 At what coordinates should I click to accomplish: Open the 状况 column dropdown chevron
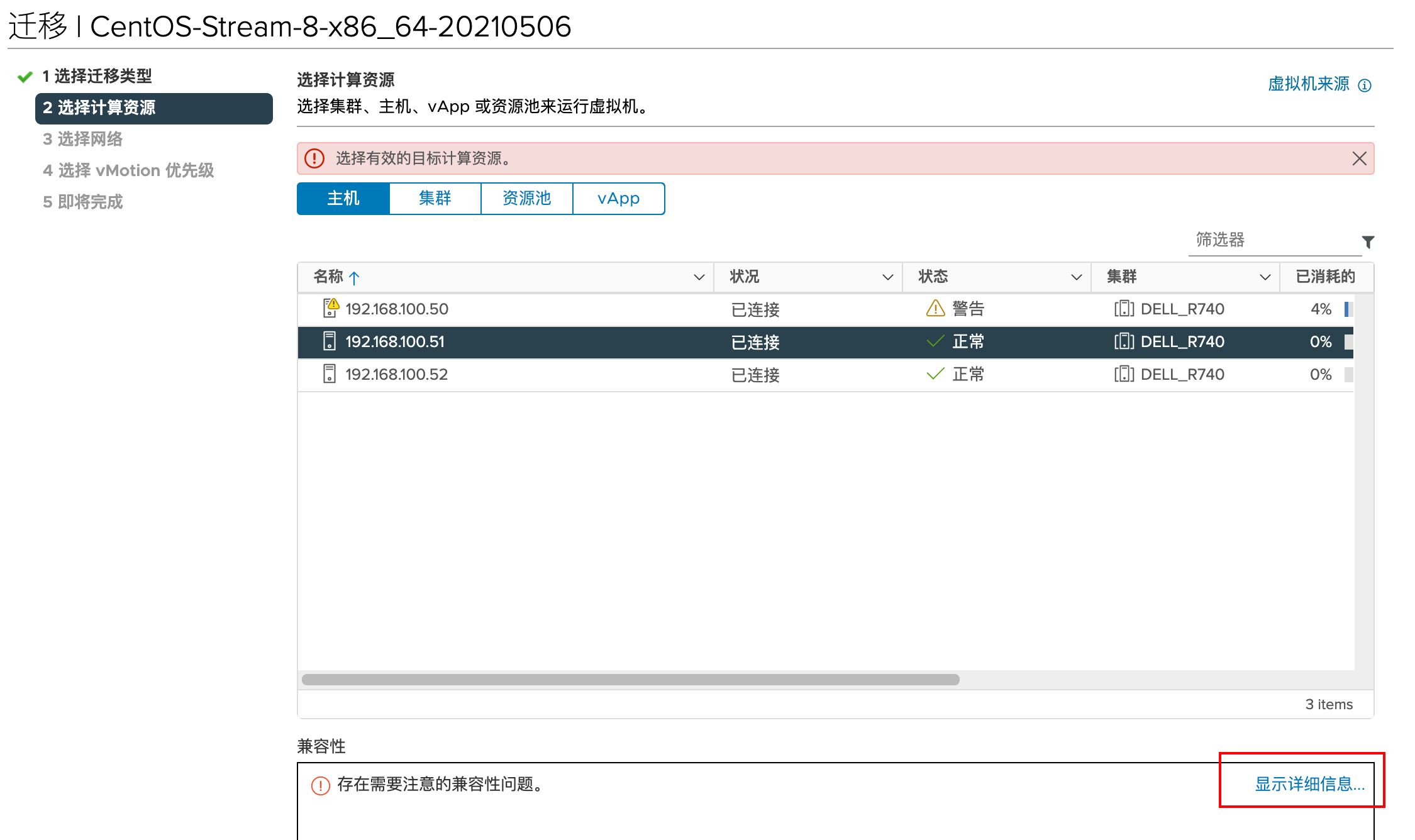pyautogui.click(x=887, y=277)
